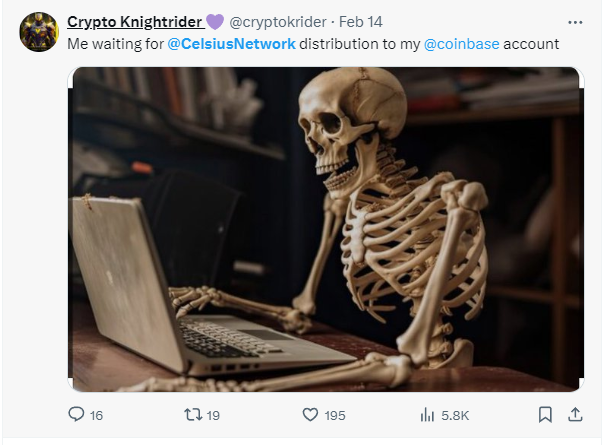
Task: Open the @cryptokrider handle link
Action: pos(278,22)
